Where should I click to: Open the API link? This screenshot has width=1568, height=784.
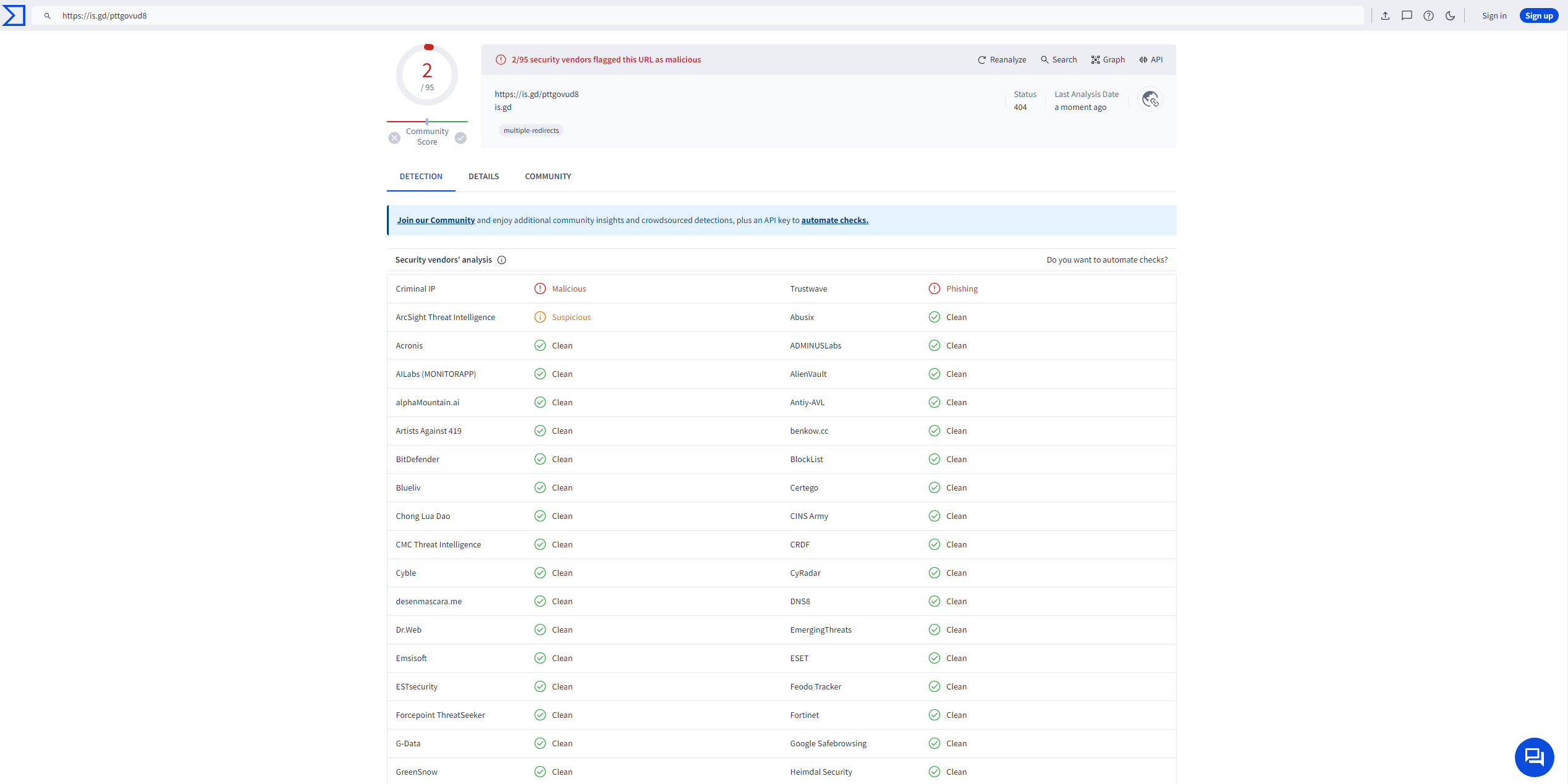click(x=1151, y=60)
